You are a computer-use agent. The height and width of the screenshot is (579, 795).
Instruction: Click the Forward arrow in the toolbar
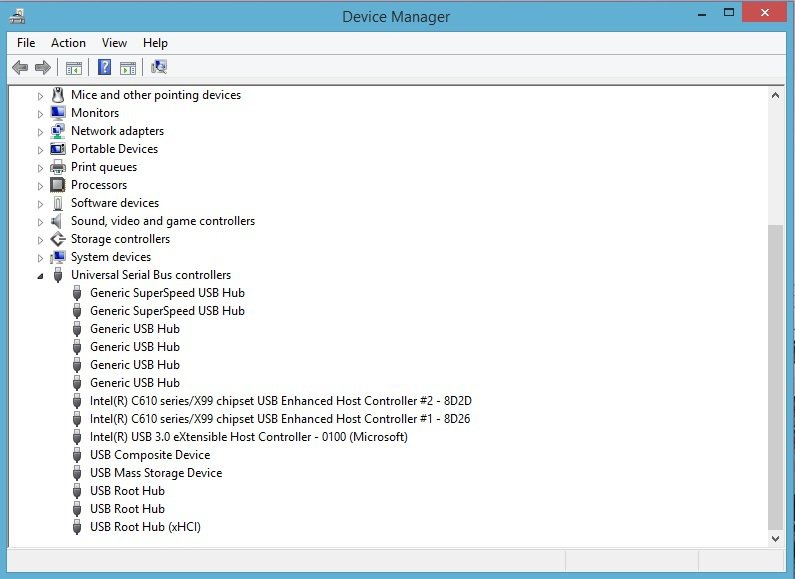click(x=42, y=67)
